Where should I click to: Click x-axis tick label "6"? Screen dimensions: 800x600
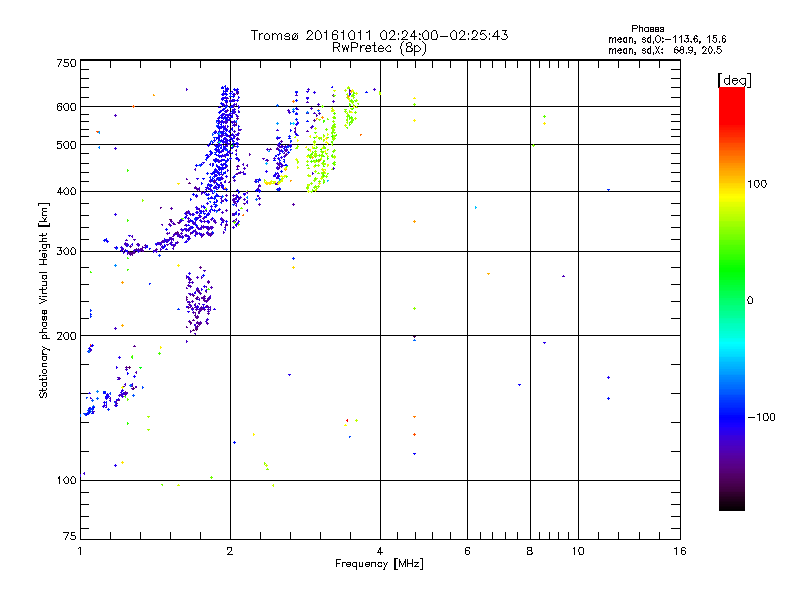pos(467,551)
